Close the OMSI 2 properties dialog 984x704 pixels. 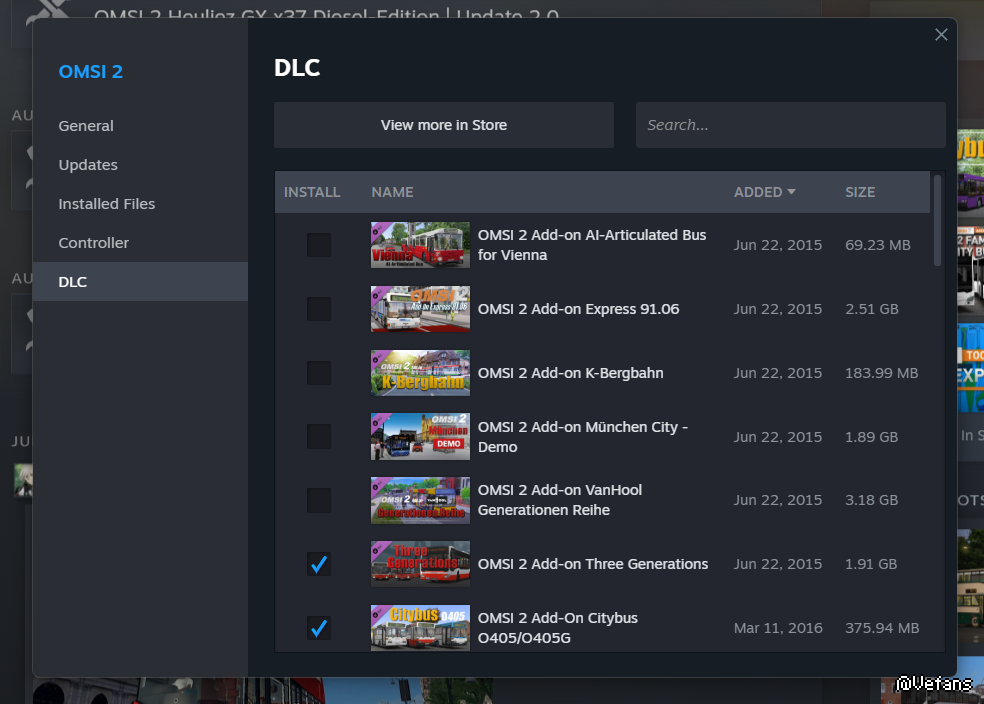[x=941, y=35]
